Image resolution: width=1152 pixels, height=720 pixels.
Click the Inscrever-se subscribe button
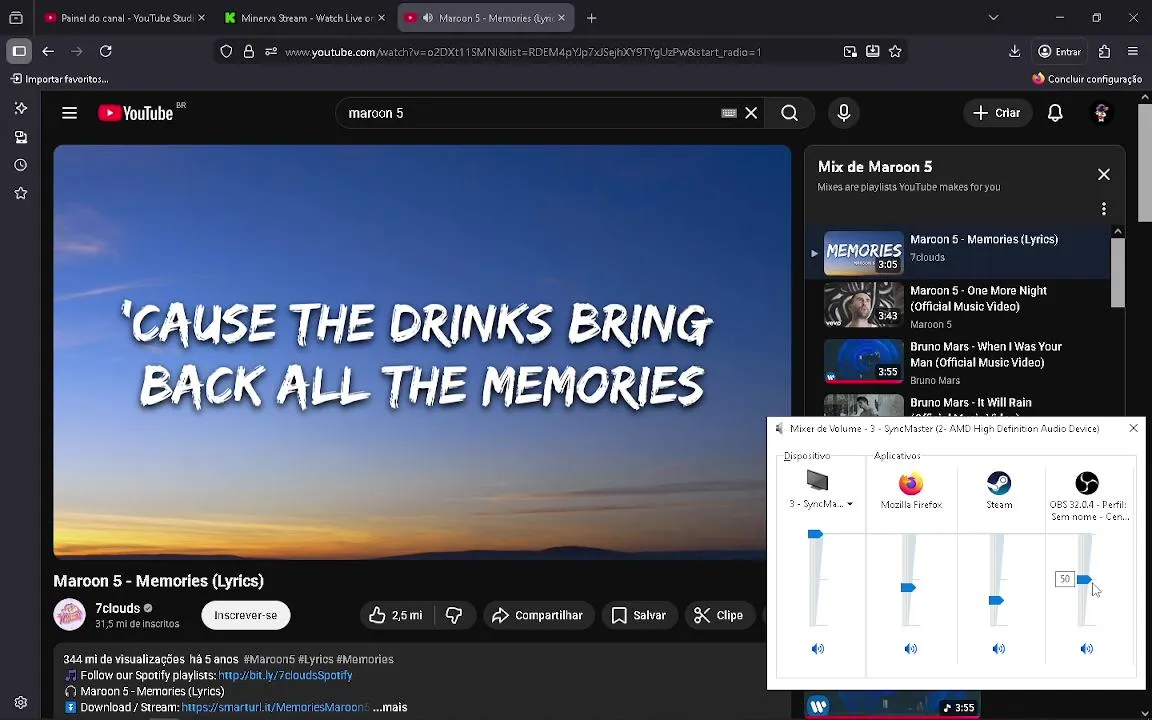(x=245, y=616)
